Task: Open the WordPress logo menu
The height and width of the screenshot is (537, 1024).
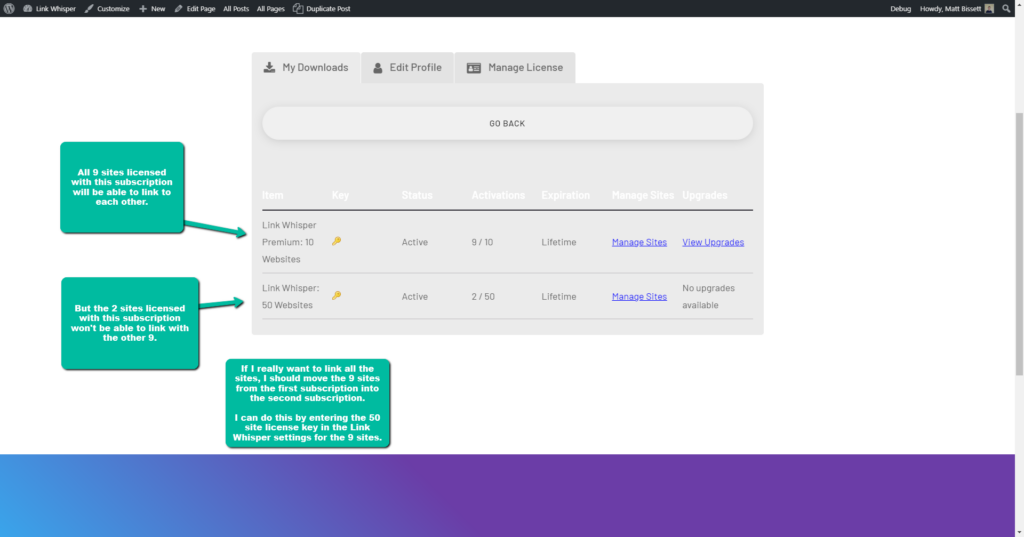Action: [9, 8]
